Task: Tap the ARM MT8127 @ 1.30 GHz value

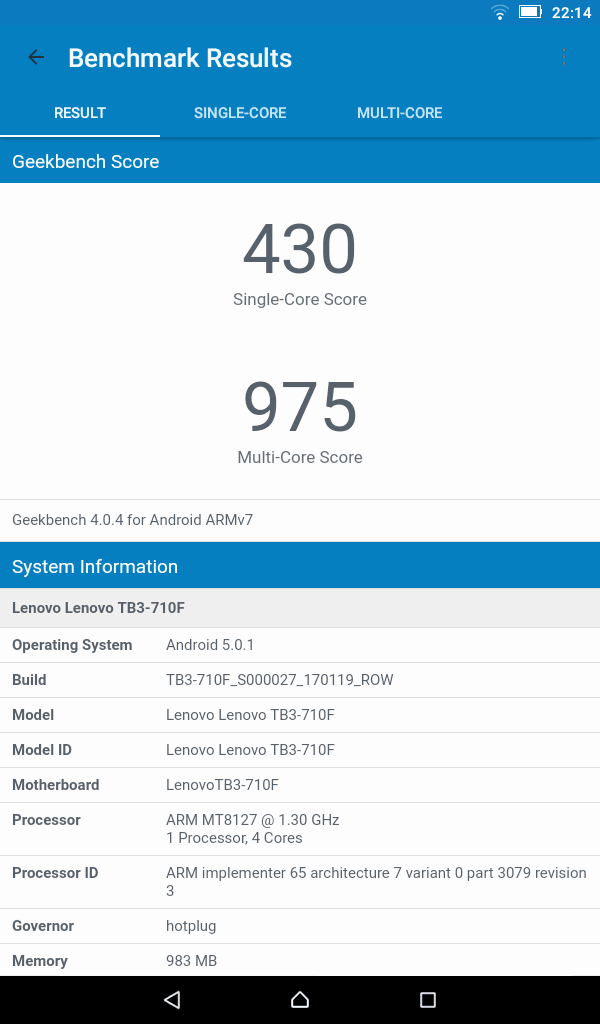Action: click(x=253, y=820)
